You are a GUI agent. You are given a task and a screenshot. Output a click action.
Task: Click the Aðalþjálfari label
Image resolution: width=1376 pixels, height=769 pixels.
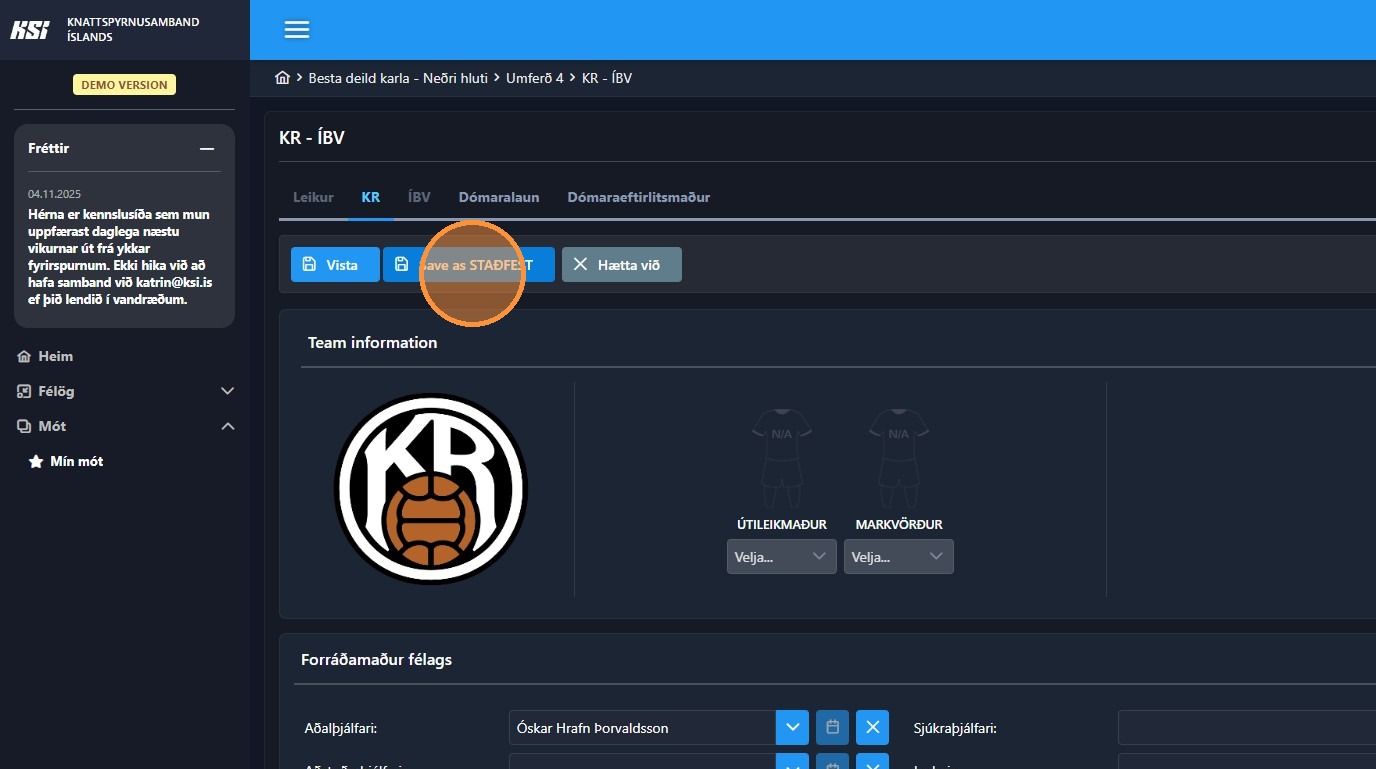tap(341, 728)
